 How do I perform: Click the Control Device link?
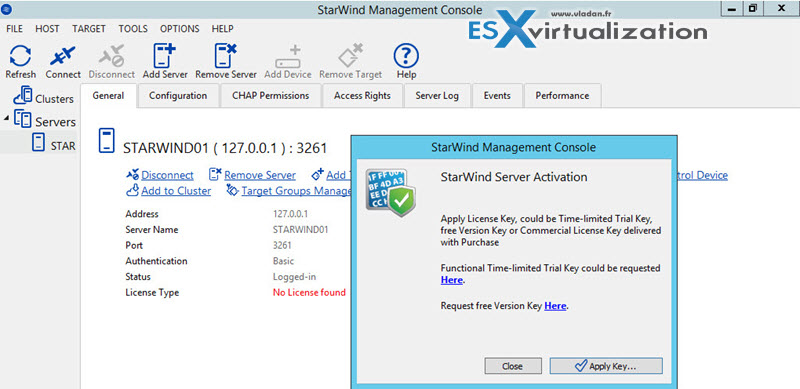[703, 175]
